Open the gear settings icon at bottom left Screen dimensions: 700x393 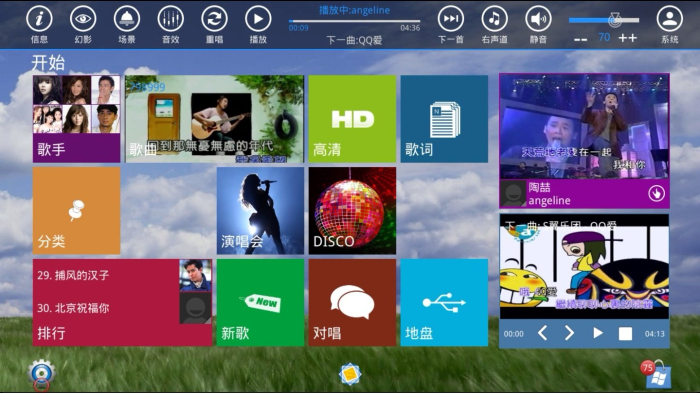pyautogui.click(x=42, y=374)
